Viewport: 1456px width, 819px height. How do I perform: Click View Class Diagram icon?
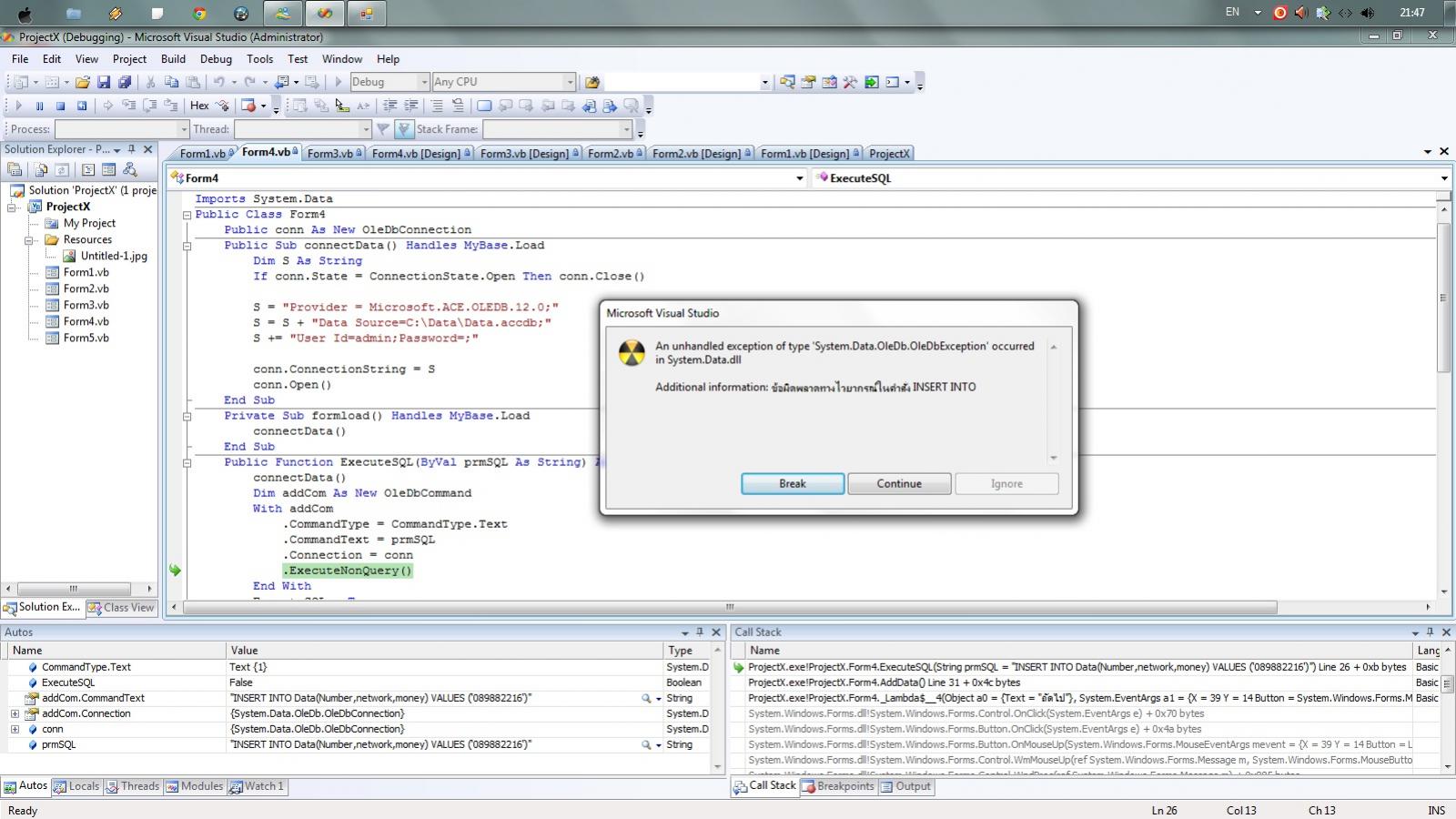pos(130,169)
